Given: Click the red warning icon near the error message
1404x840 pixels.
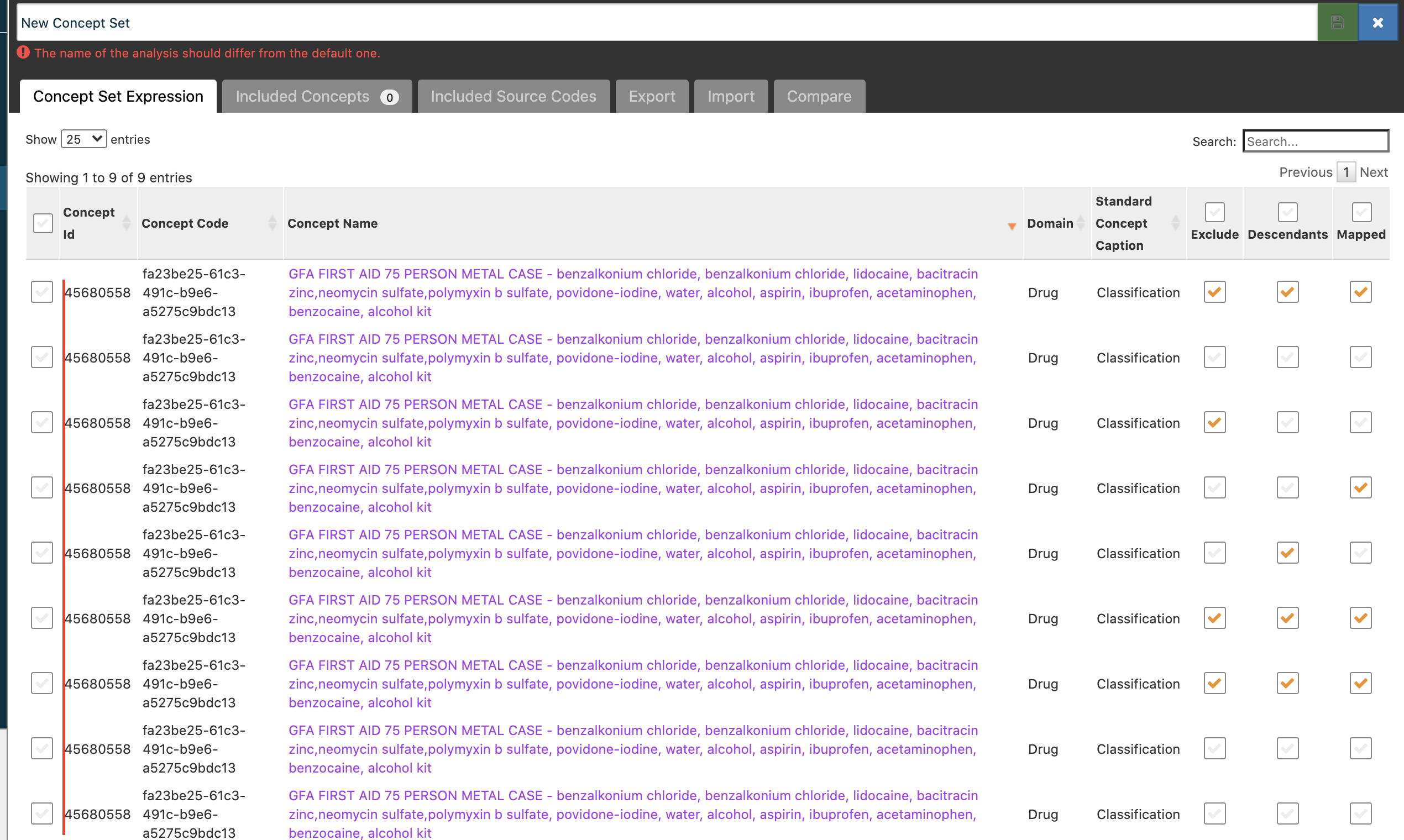Looking at the screenshot, I should coord(23,53).
